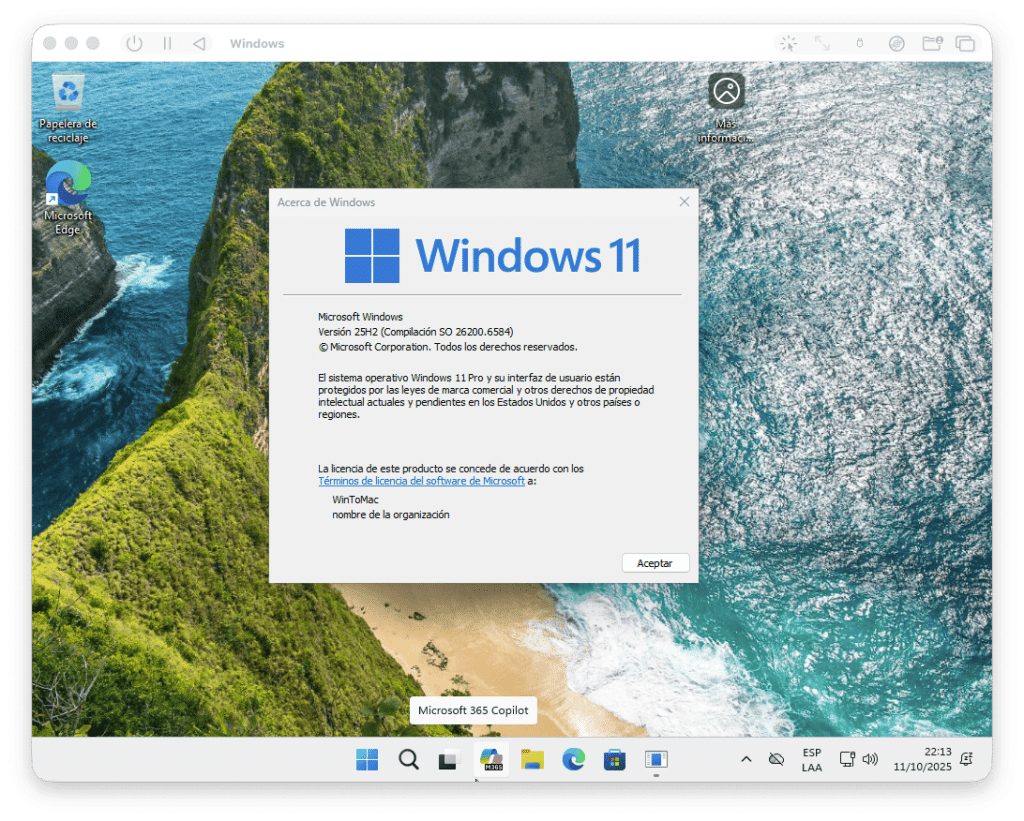Open Términos de licencia del software link
1024x821 pixels.
(x=421, y=481)
